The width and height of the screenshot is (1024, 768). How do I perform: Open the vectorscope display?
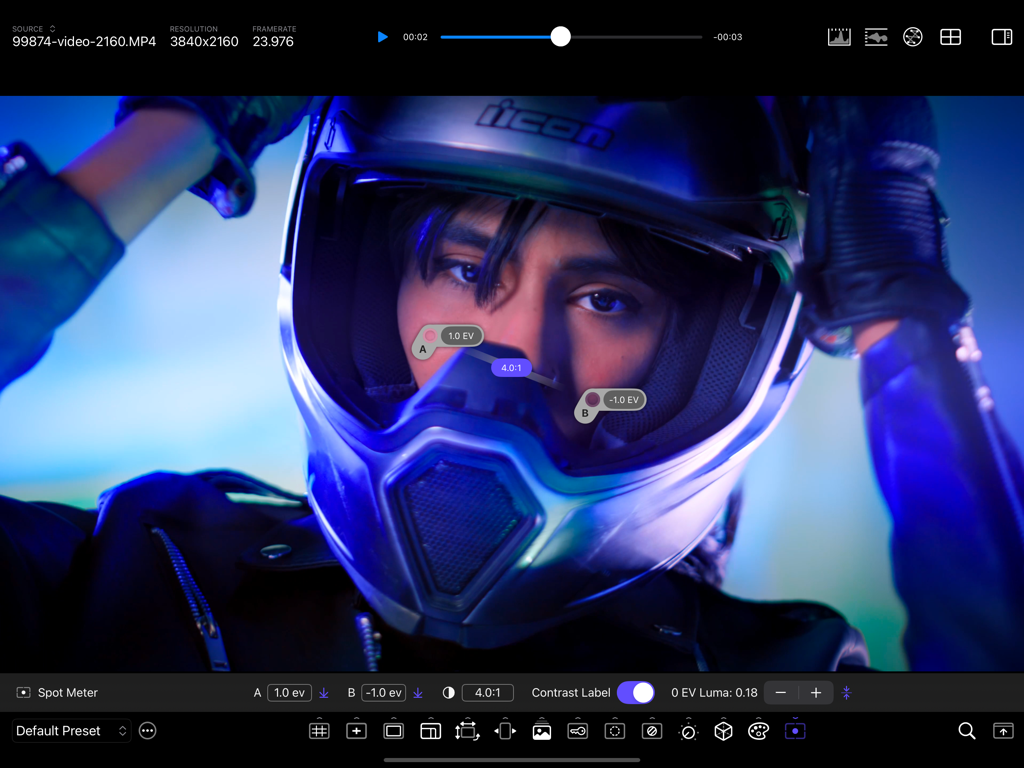[x=912, y=36]
